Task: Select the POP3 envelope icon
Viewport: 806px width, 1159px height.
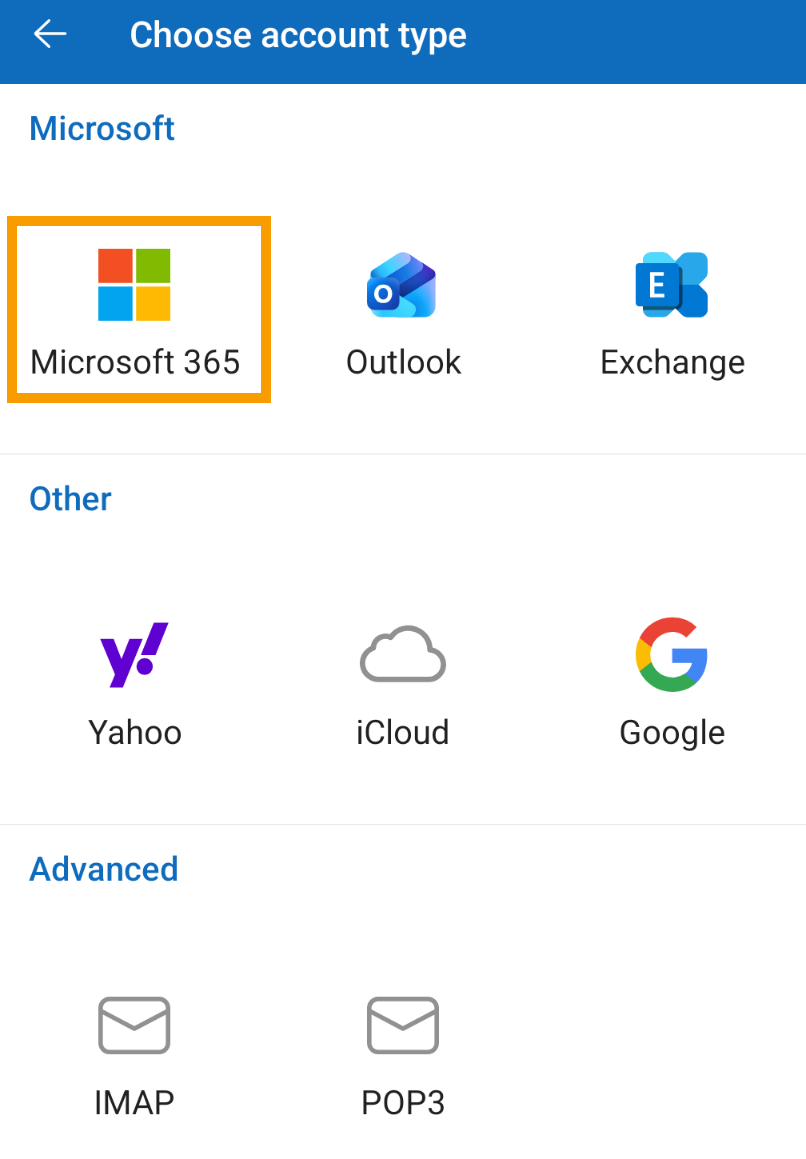Action: point(402,1025)
